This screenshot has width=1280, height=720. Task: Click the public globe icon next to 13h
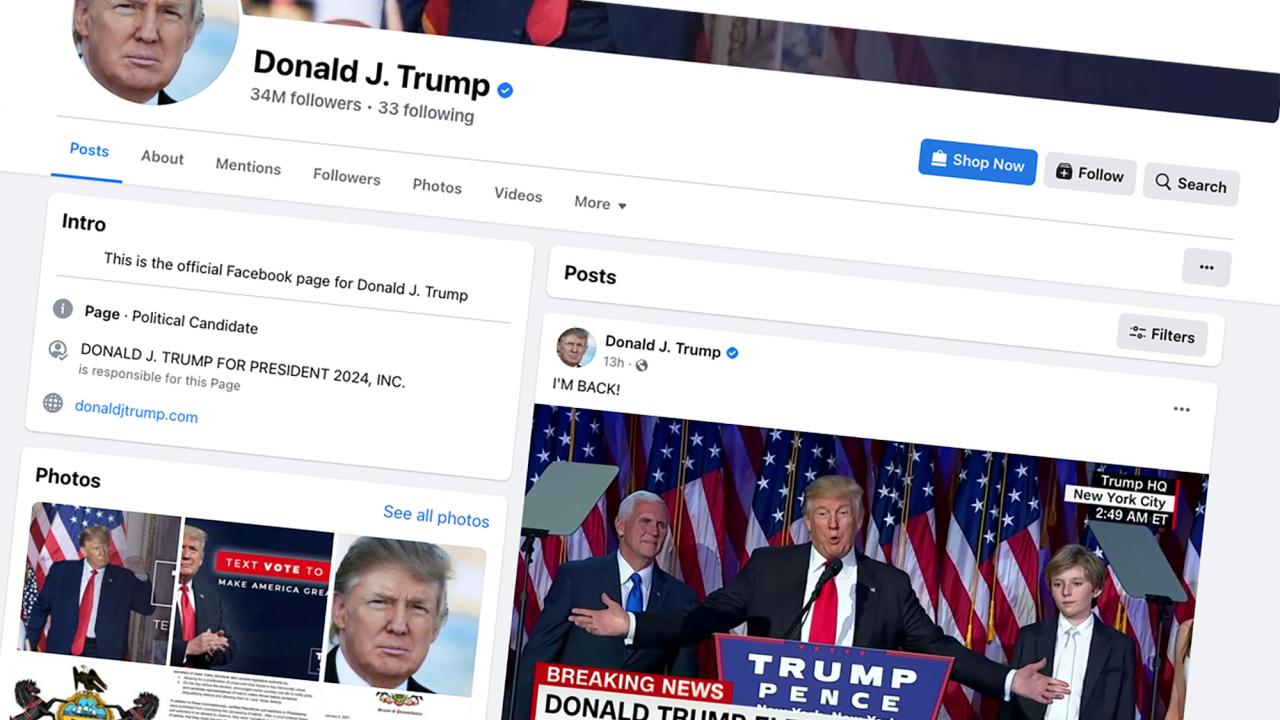point(641,366)
